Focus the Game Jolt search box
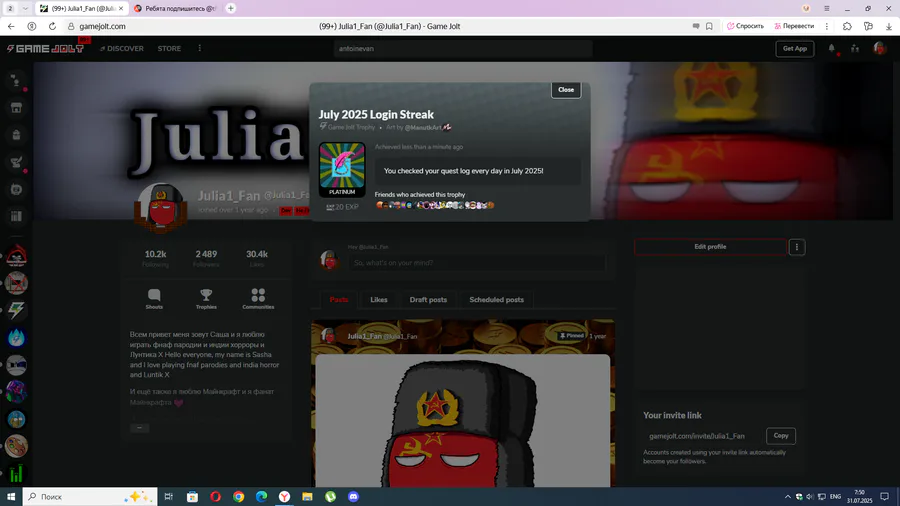 click(x=463, y=49)
